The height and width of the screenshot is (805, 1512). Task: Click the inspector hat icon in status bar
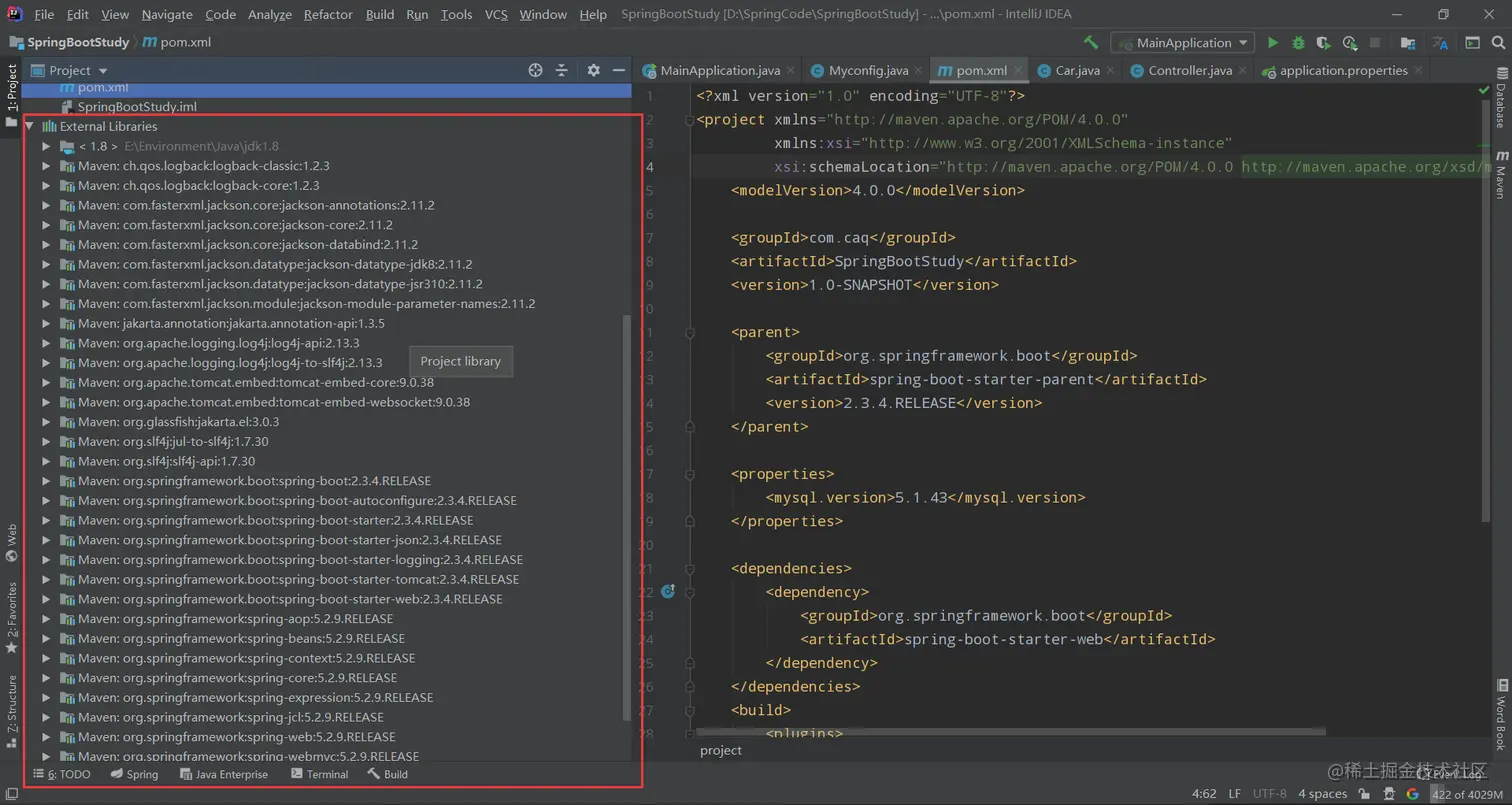click(x=1388, y=794)
